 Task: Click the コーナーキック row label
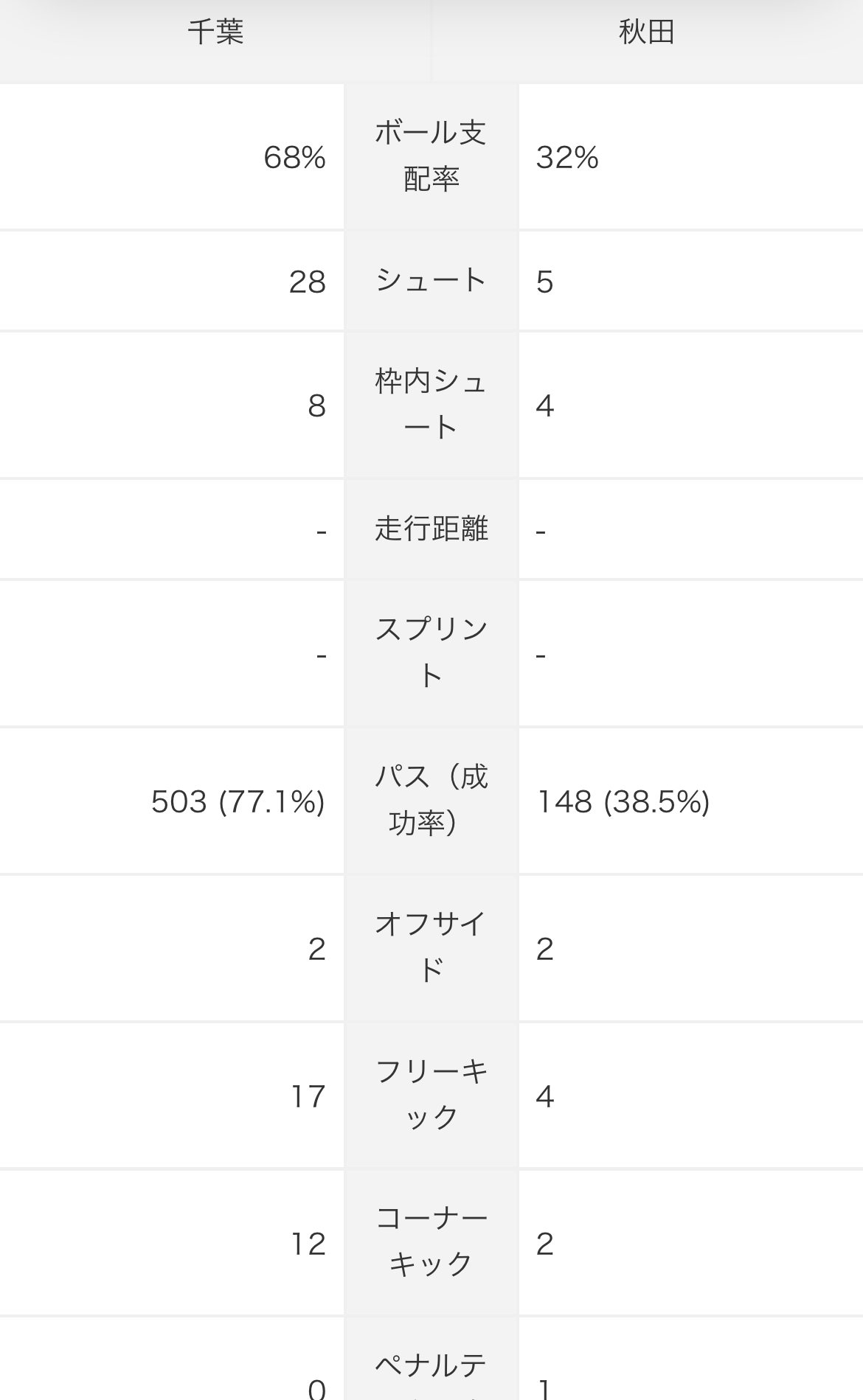(x=431, y=1242)
